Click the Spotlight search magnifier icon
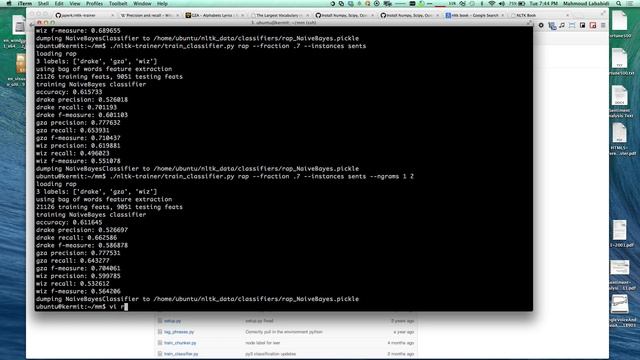Image resolution: width=640 pixels, height=360 pixels. (x=619, y=3)
